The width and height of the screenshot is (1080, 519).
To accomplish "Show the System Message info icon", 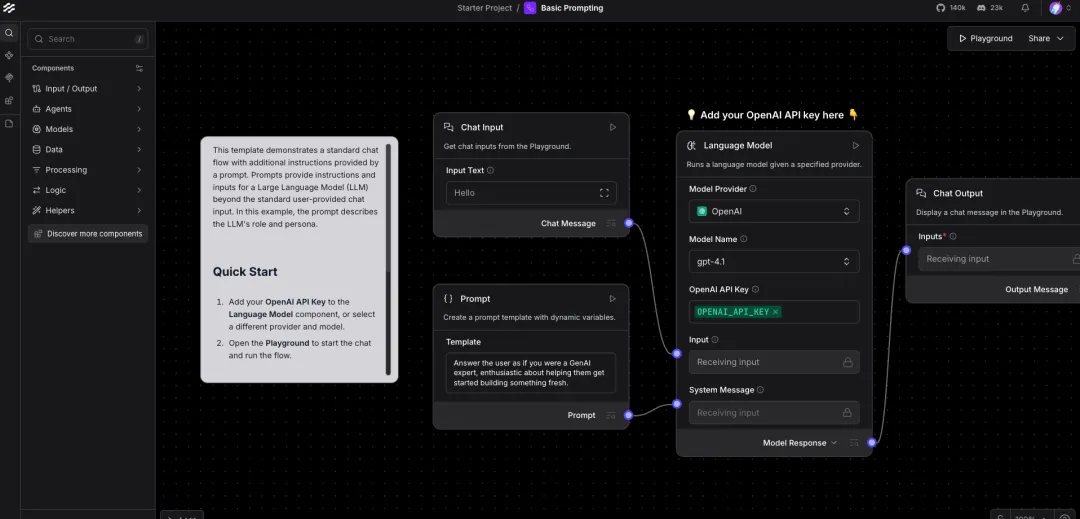I will (760, 390).
